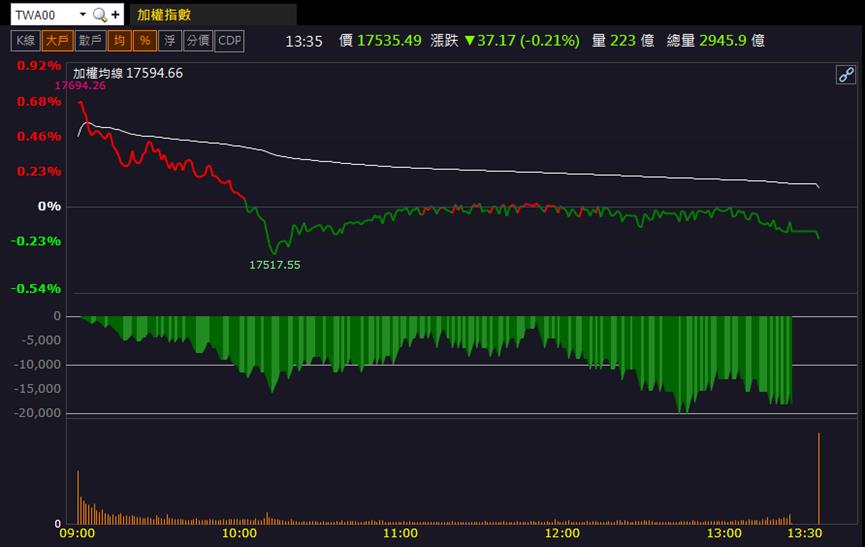
Task: Click the 10:00 time axis marker
Action: click(x=239, y=533)
